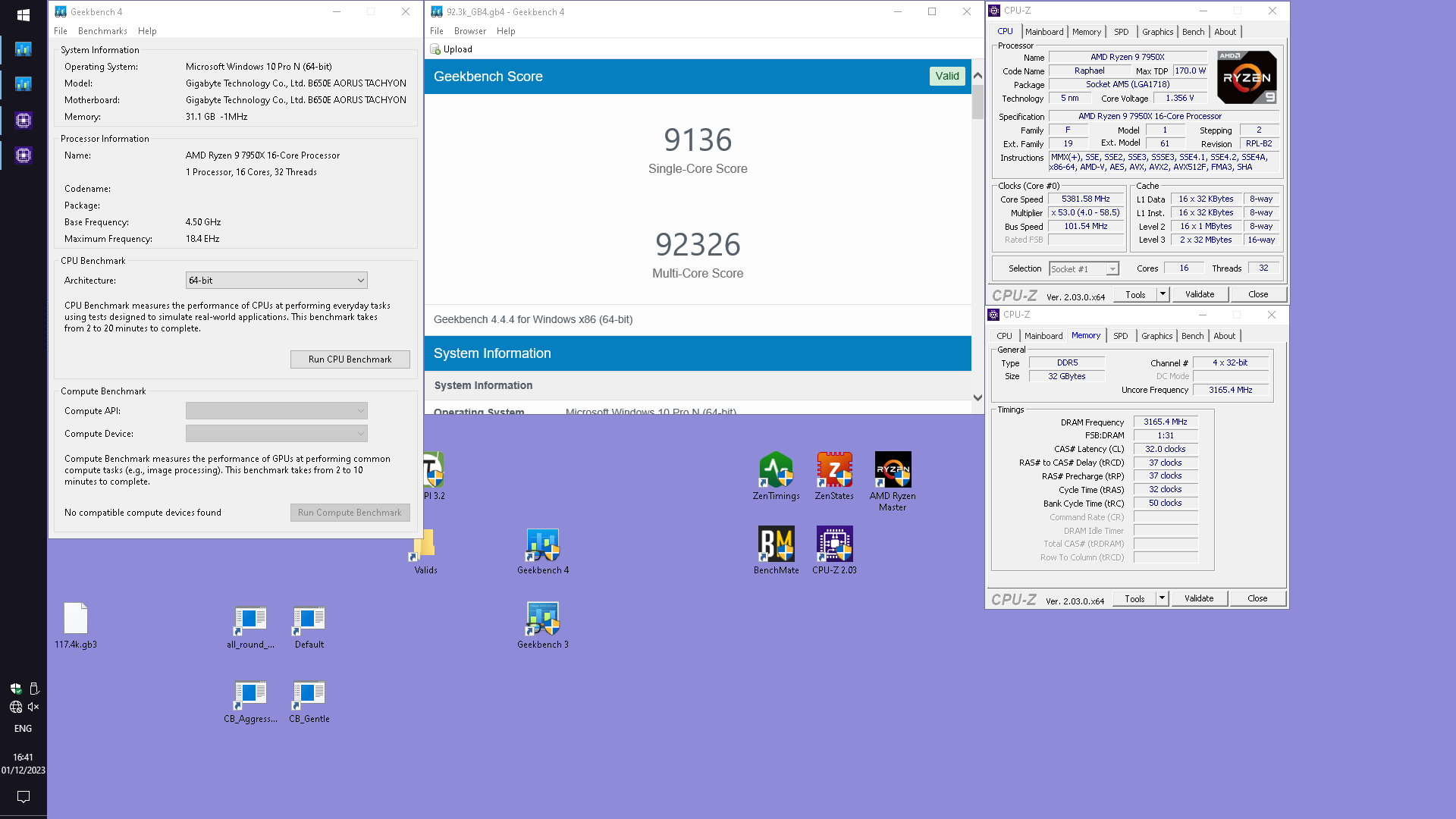Switch to CPU tab in lower CPU-Z
The image size is (1456, 819).
tap(1004, 336)
